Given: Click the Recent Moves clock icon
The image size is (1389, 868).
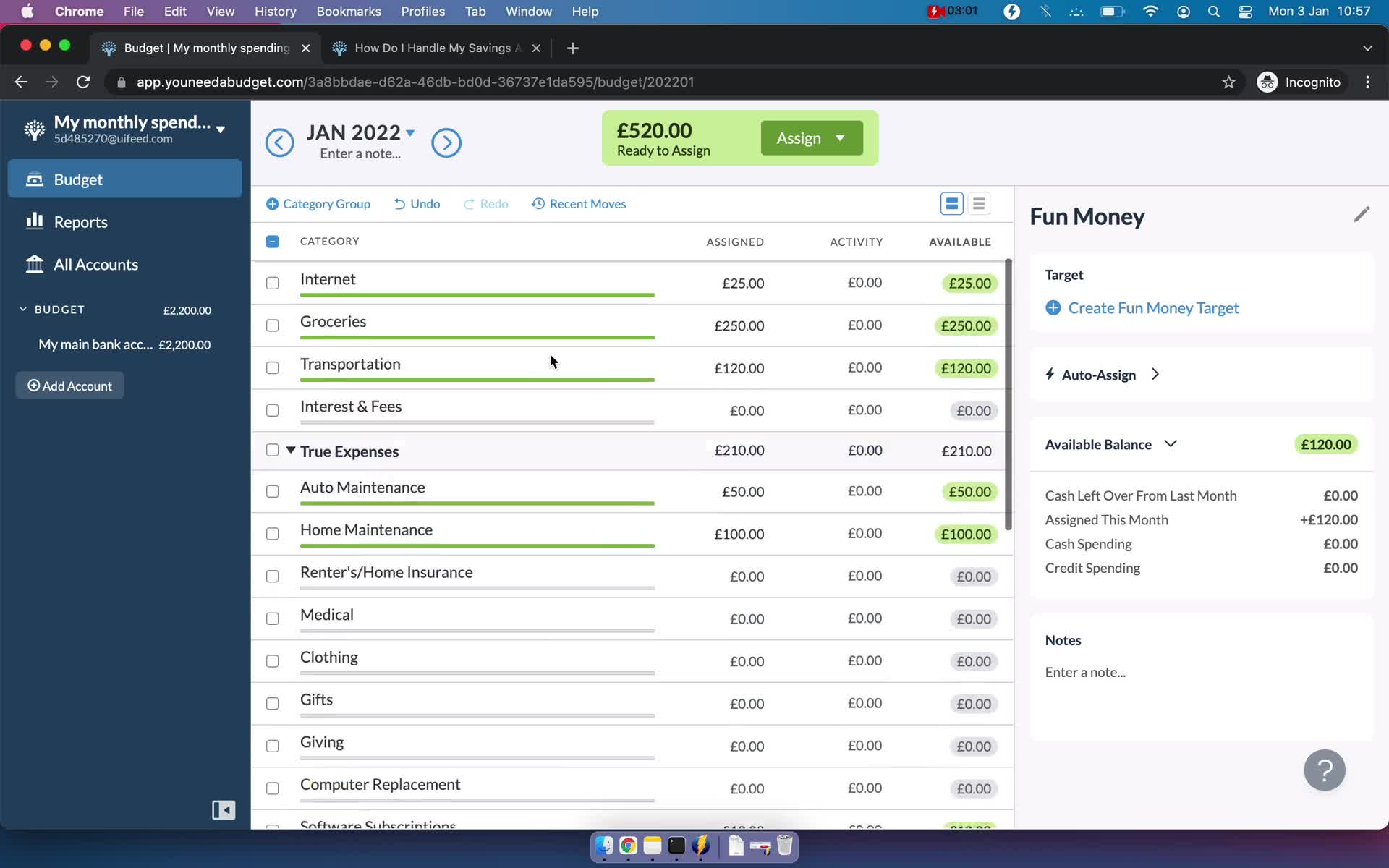Looking at the screenshot, I should pos(538,204).
